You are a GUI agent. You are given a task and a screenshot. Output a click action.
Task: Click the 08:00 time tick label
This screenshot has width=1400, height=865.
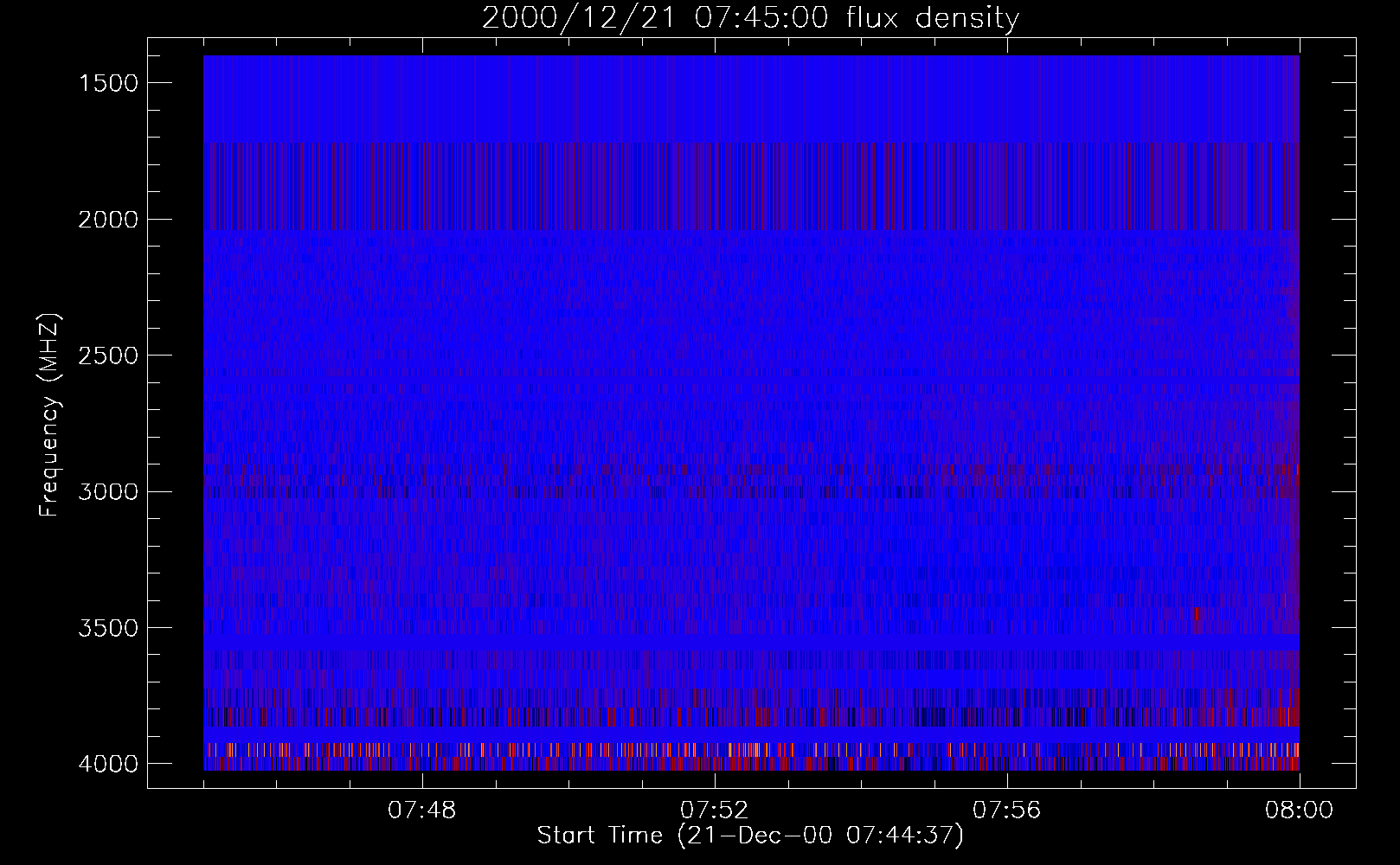[x=1300, y=811]
